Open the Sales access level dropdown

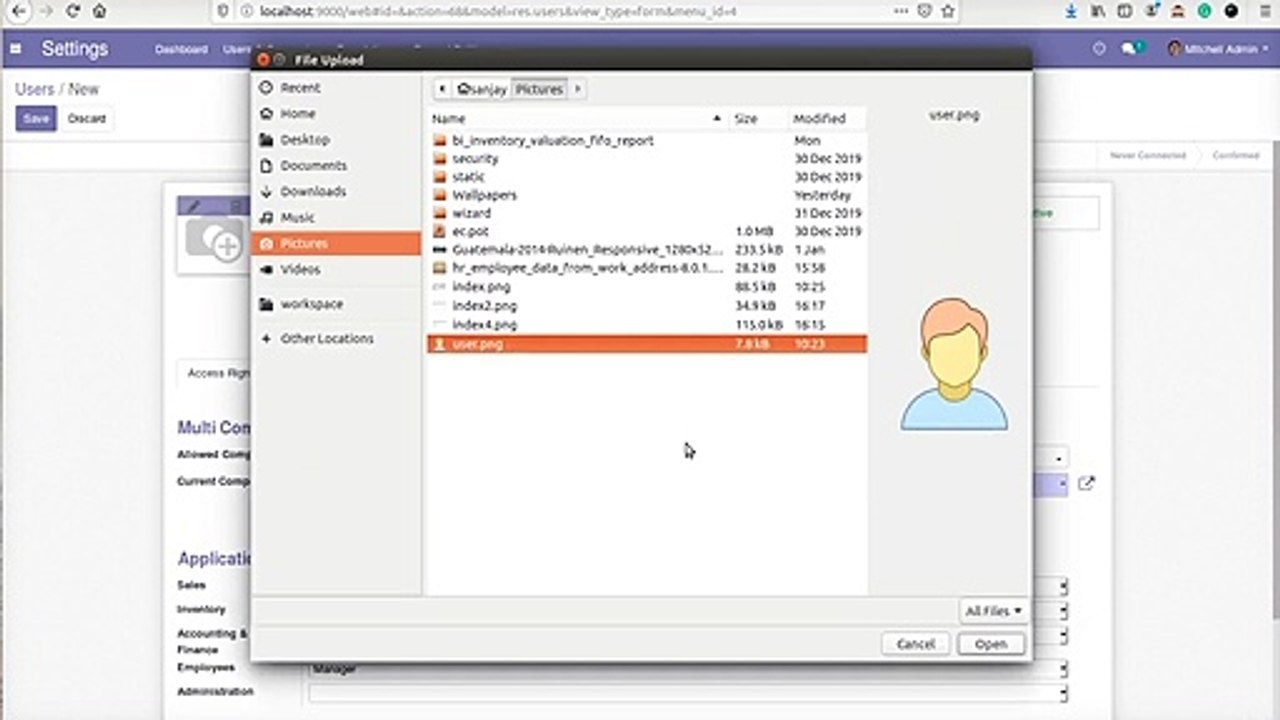click(1064, 587)
